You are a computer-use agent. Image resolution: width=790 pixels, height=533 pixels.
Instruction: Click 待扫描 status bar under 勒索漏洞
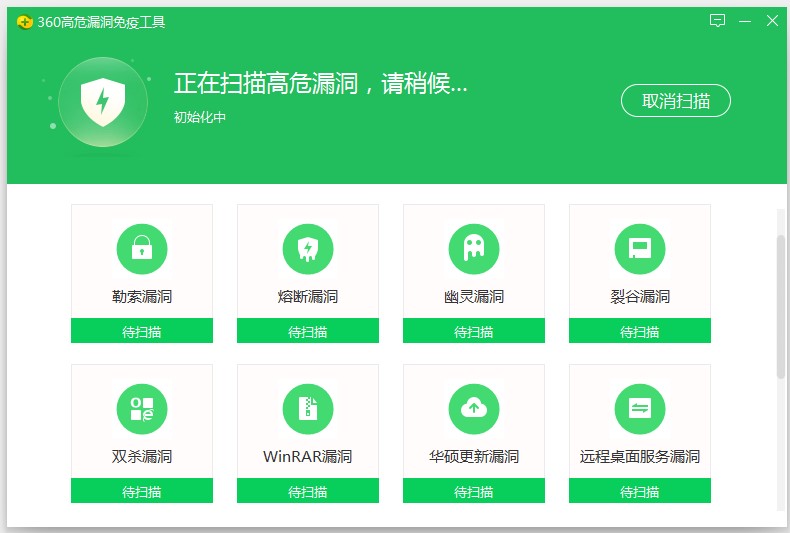click(x=141, y=331)
